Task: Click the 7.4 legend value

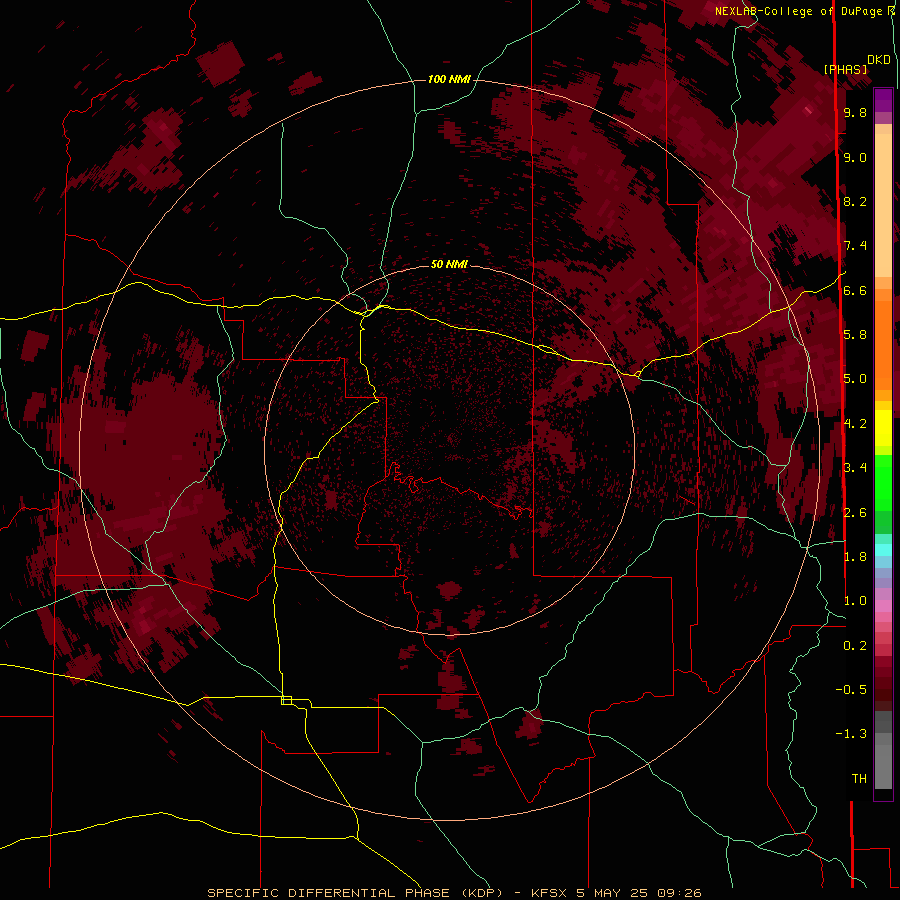Action: 855,246
